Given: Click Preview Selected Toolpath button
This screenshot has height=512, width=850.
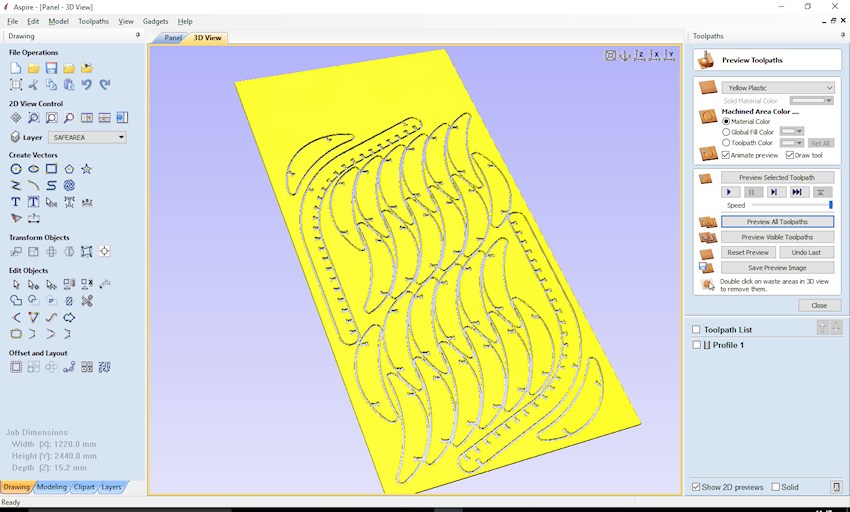Looking at the screenshot, I should click(777, 177).
